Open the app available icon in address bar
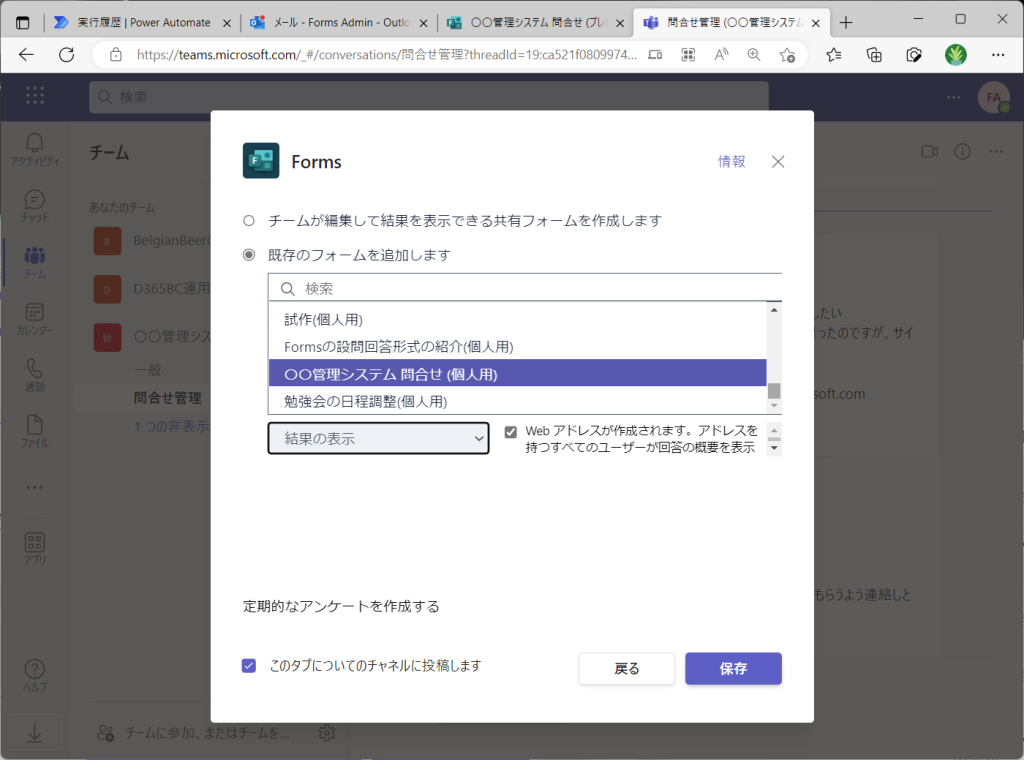Screen dimensions: 1024x760 click(655, 55)
